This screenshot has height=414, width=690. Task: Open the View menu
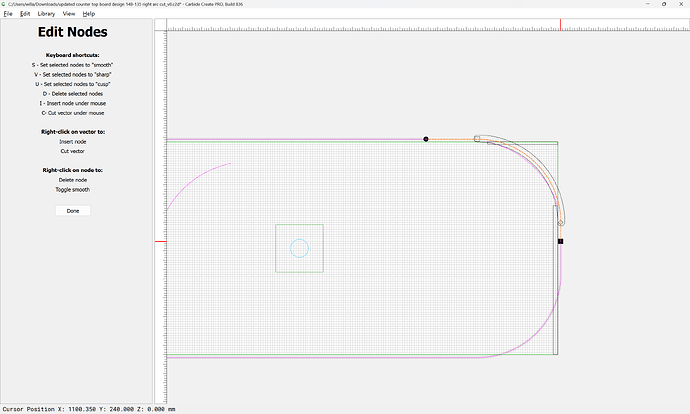[x=69, y=14]
